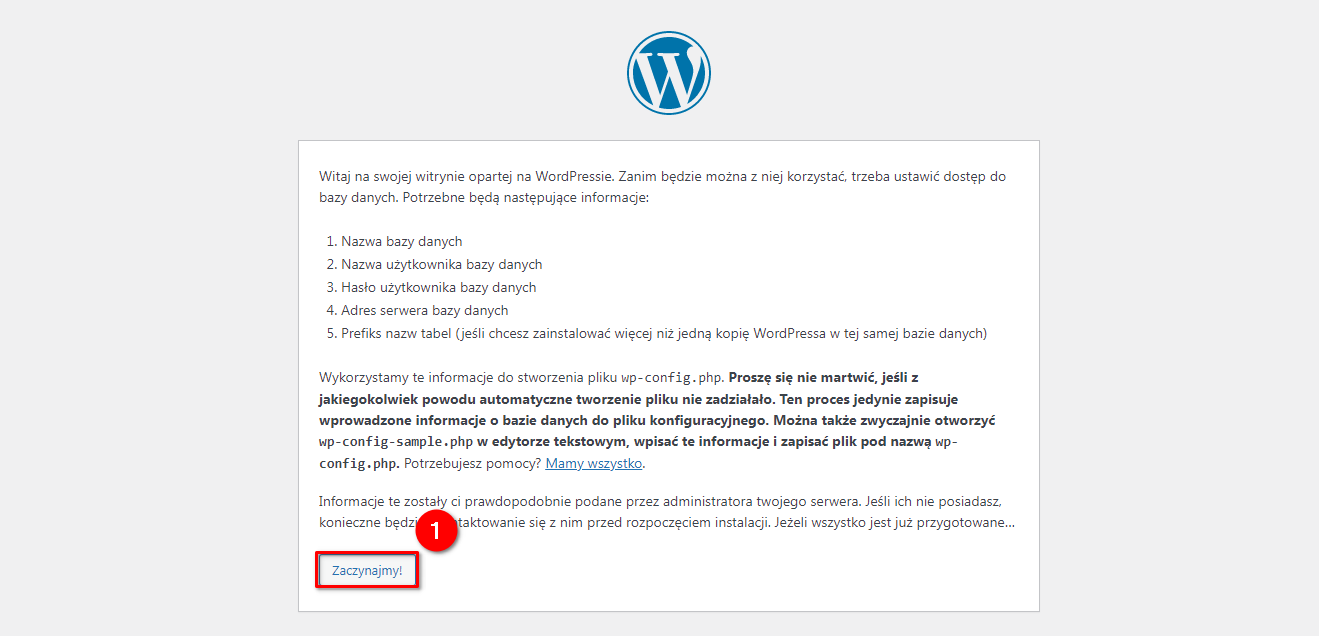Select "Nazwa użytkownika bazy danych" list item
This screenshot has width=1319, height=636.
tap(441, 264)
